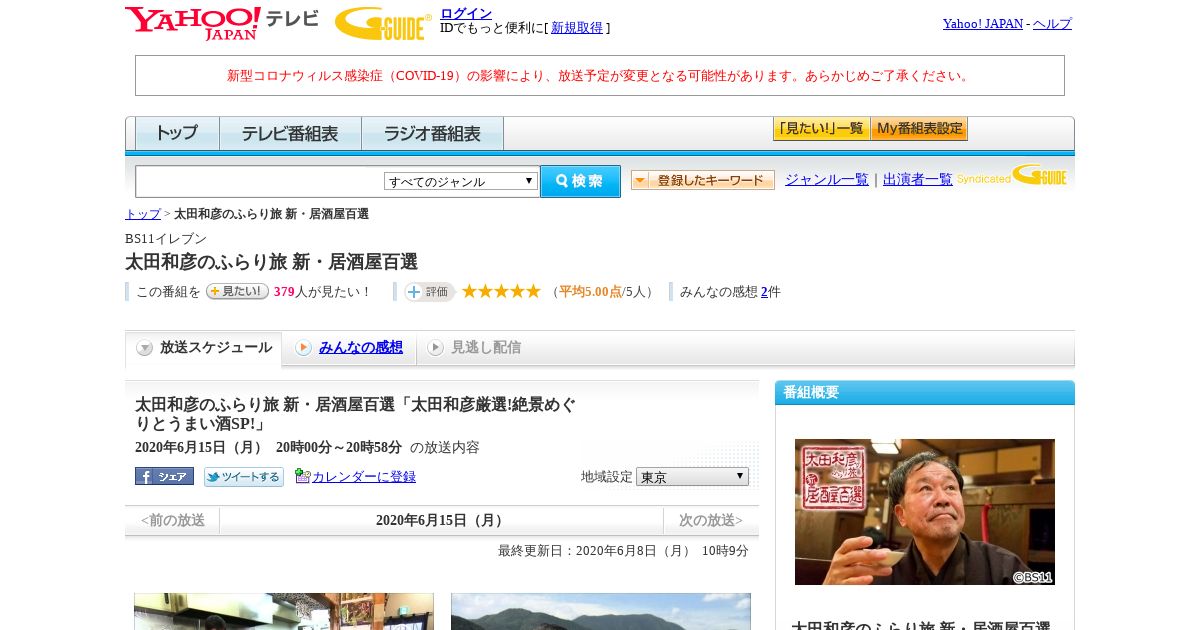The image size is (1200, 630).
Task: Open the My番組表設定 button
Action: click(x=919, y=129)
